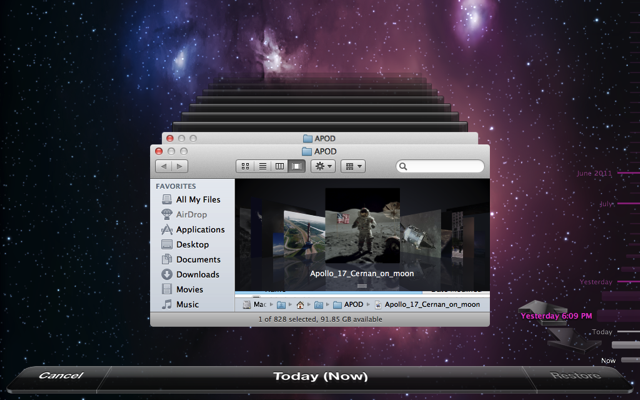Click Cancel to exit Time Machine
This screenshot has height=400, width=640.
pyautogui.click(x=61, y=376)
